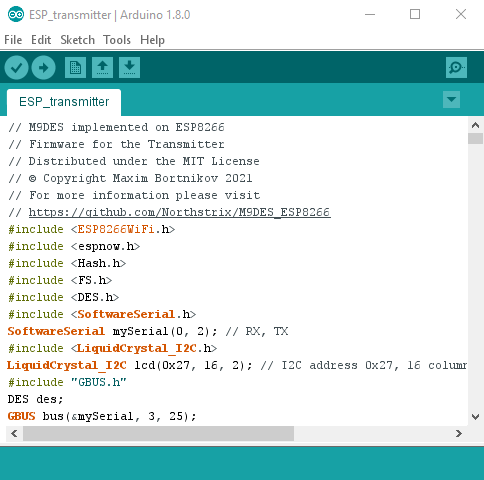The height and width of the screenshot is (480, 484).
Task: Click the vertical scrollbar down arrow
Action: pyautogui.click(x=476, y=416)
